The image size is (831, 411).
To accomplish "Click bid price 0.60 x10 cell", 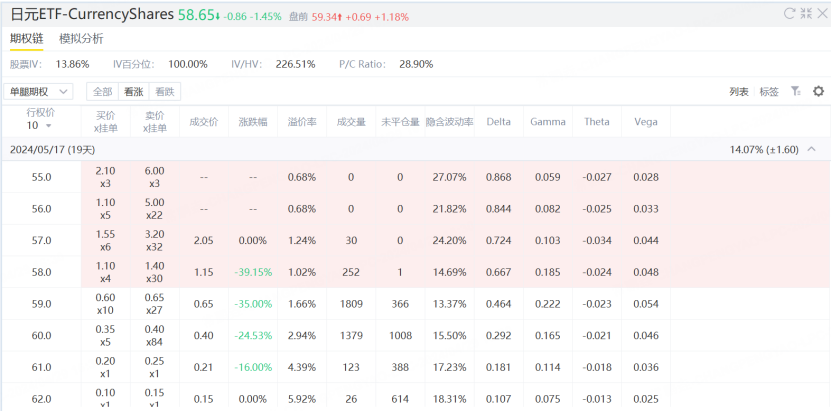I will click(x=105, y=304).
